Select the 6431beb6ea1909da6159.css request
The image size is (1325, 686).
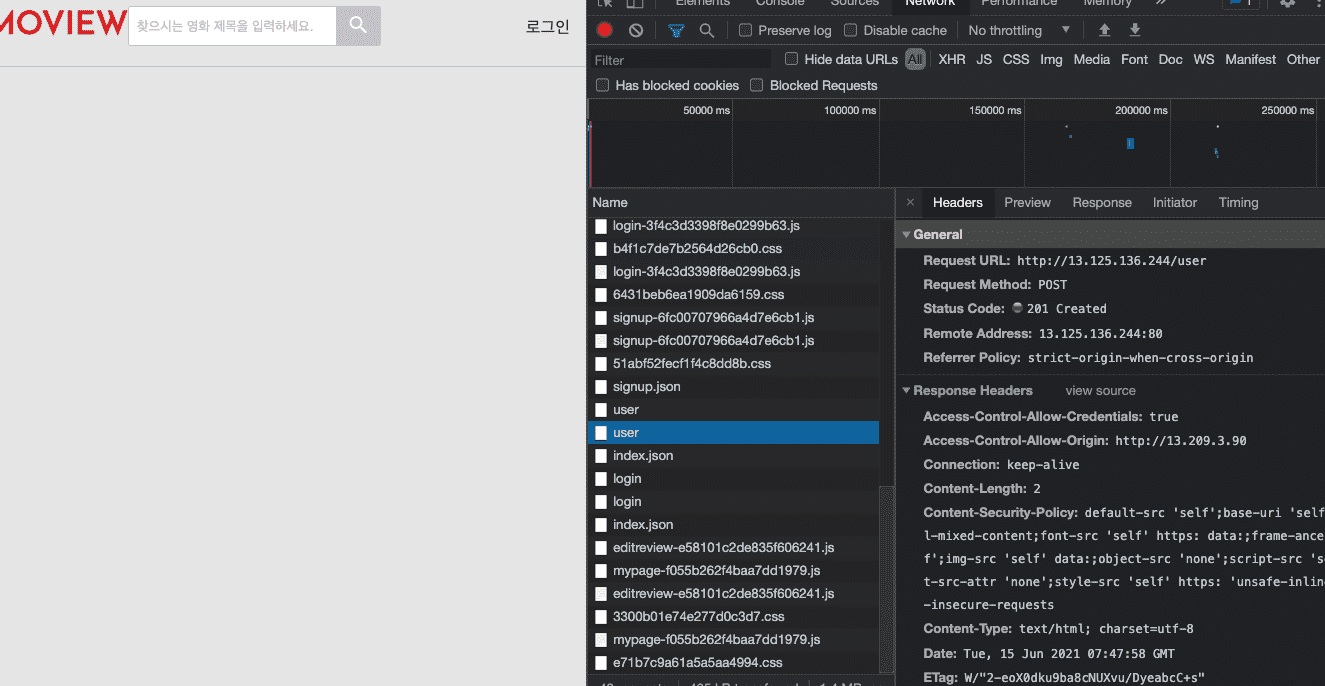[x=698, y=295]
